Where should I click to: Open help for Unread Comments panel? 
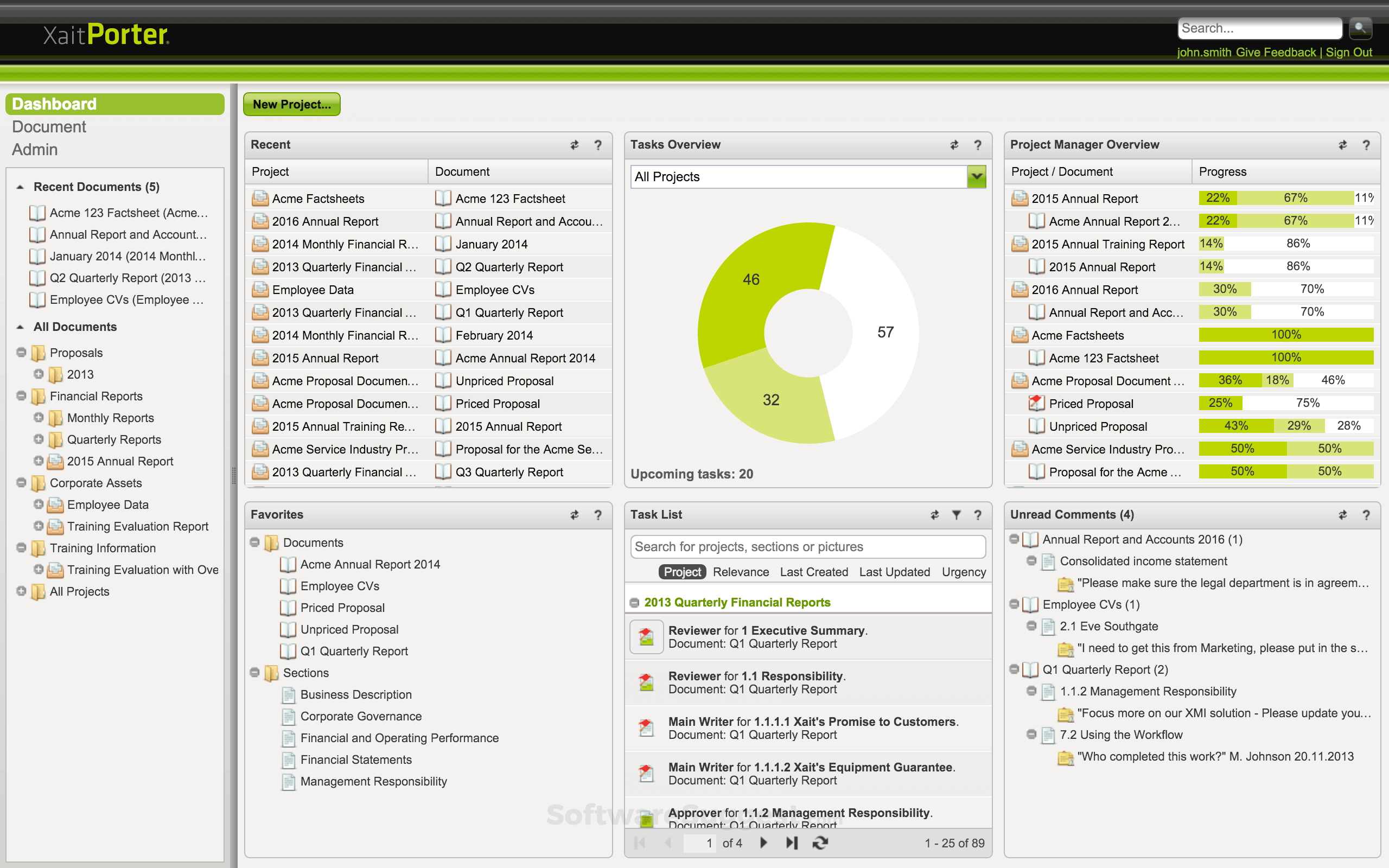[x=1366, y=515]
